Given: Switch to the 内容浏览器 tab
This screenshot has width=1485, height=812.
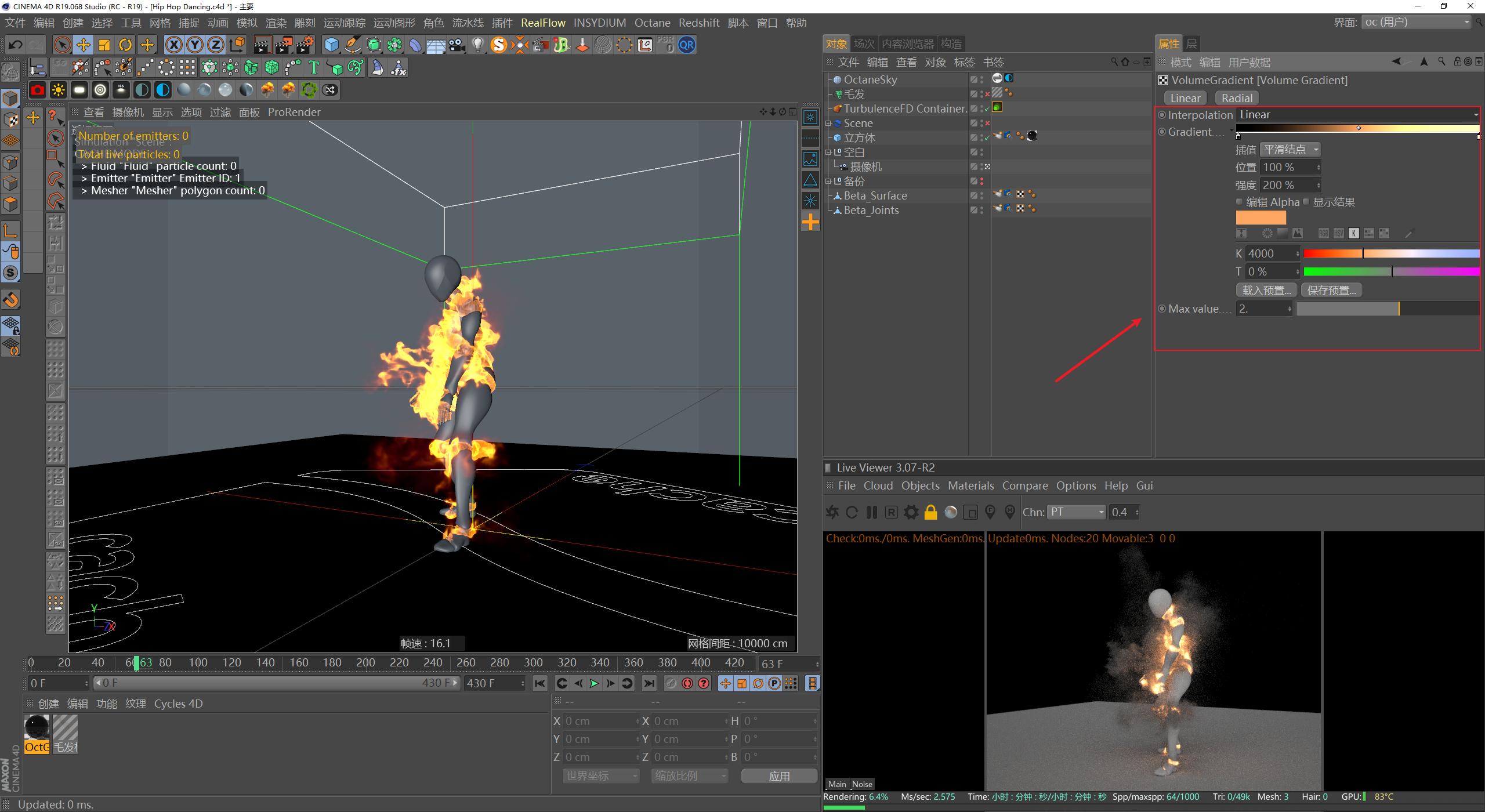Looking at the screenshot, I should pos(909,43).
